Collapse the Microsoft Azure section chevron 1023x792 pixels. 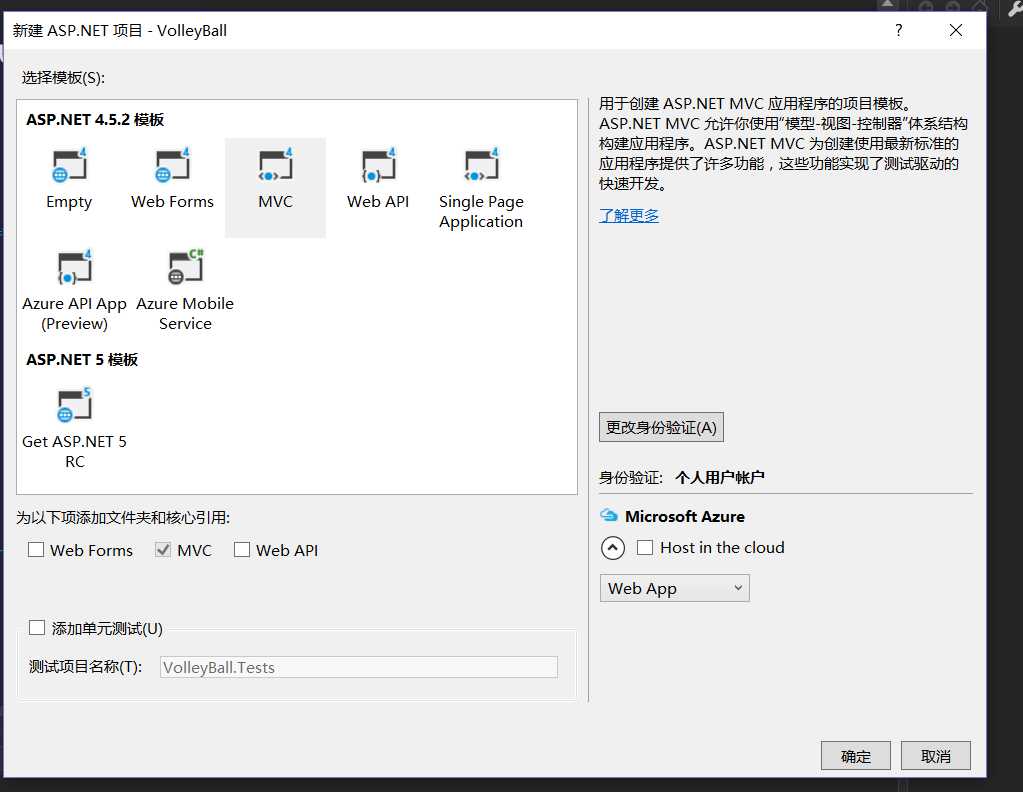[613, 548]
